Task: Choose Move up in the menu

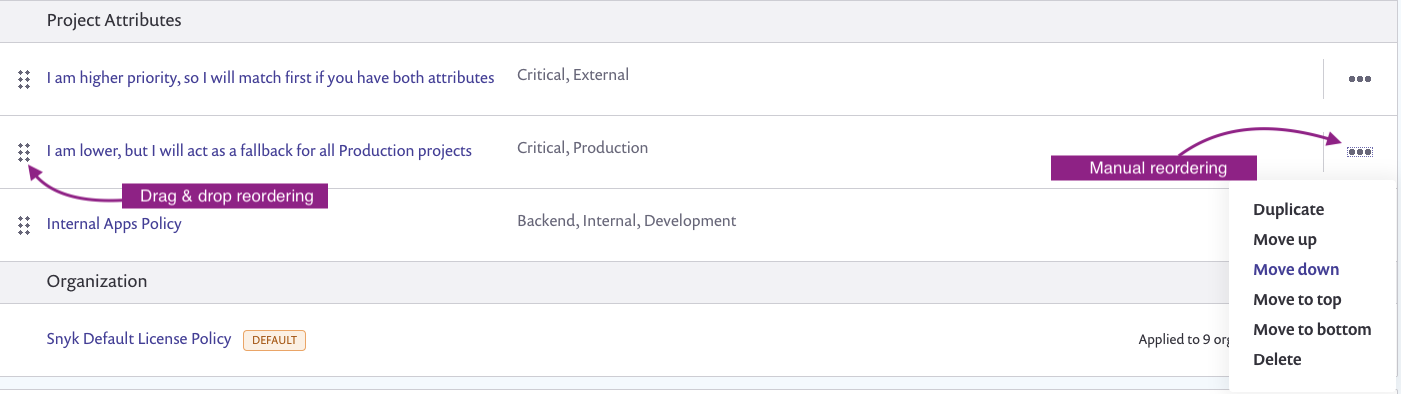Action: click(1284, 240)
